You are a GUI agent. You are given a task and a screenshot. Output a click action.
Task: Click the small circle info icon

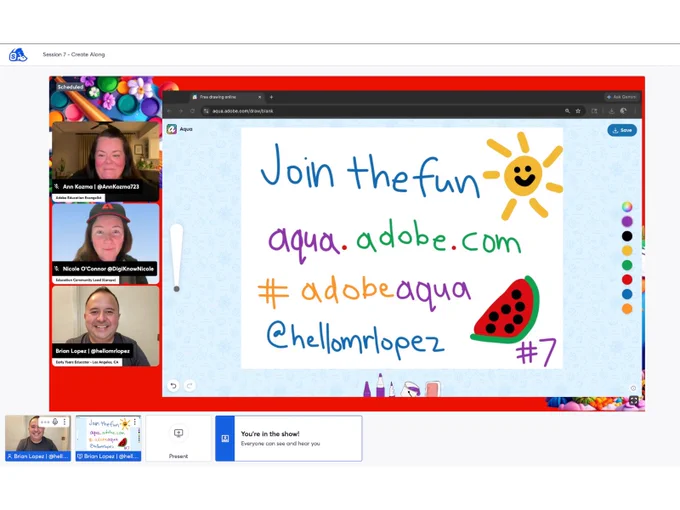[x=633, y=388]
